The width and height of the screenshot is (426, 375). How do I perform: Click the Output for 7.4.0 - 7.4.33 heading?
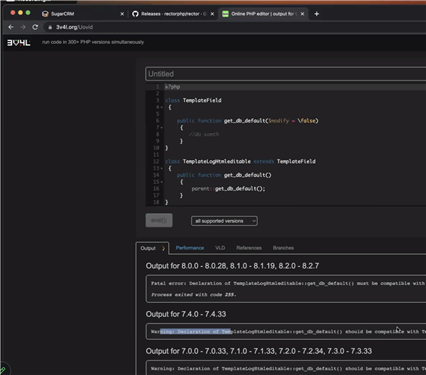(186, 314)
